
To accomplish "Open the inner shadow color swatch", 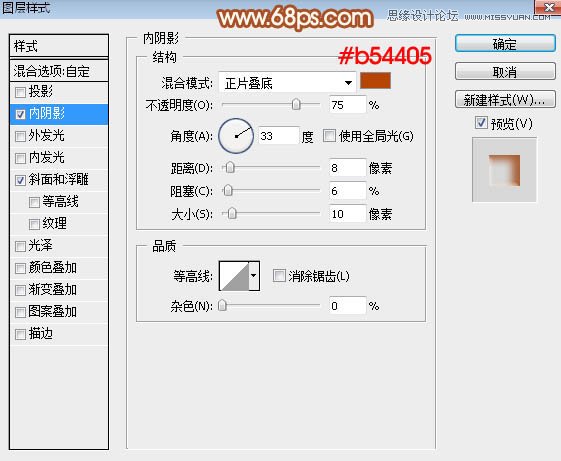I will coord(375,81).
